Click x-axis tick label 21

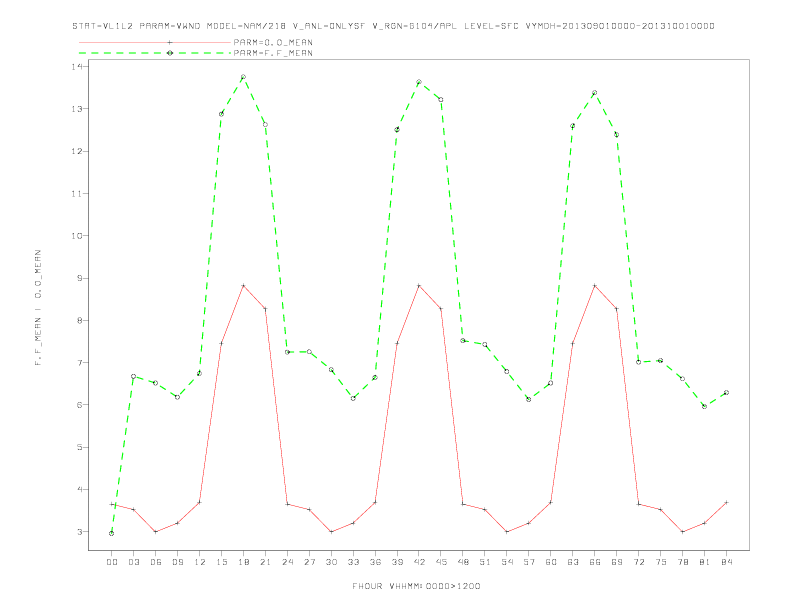(x=265, y=562)
